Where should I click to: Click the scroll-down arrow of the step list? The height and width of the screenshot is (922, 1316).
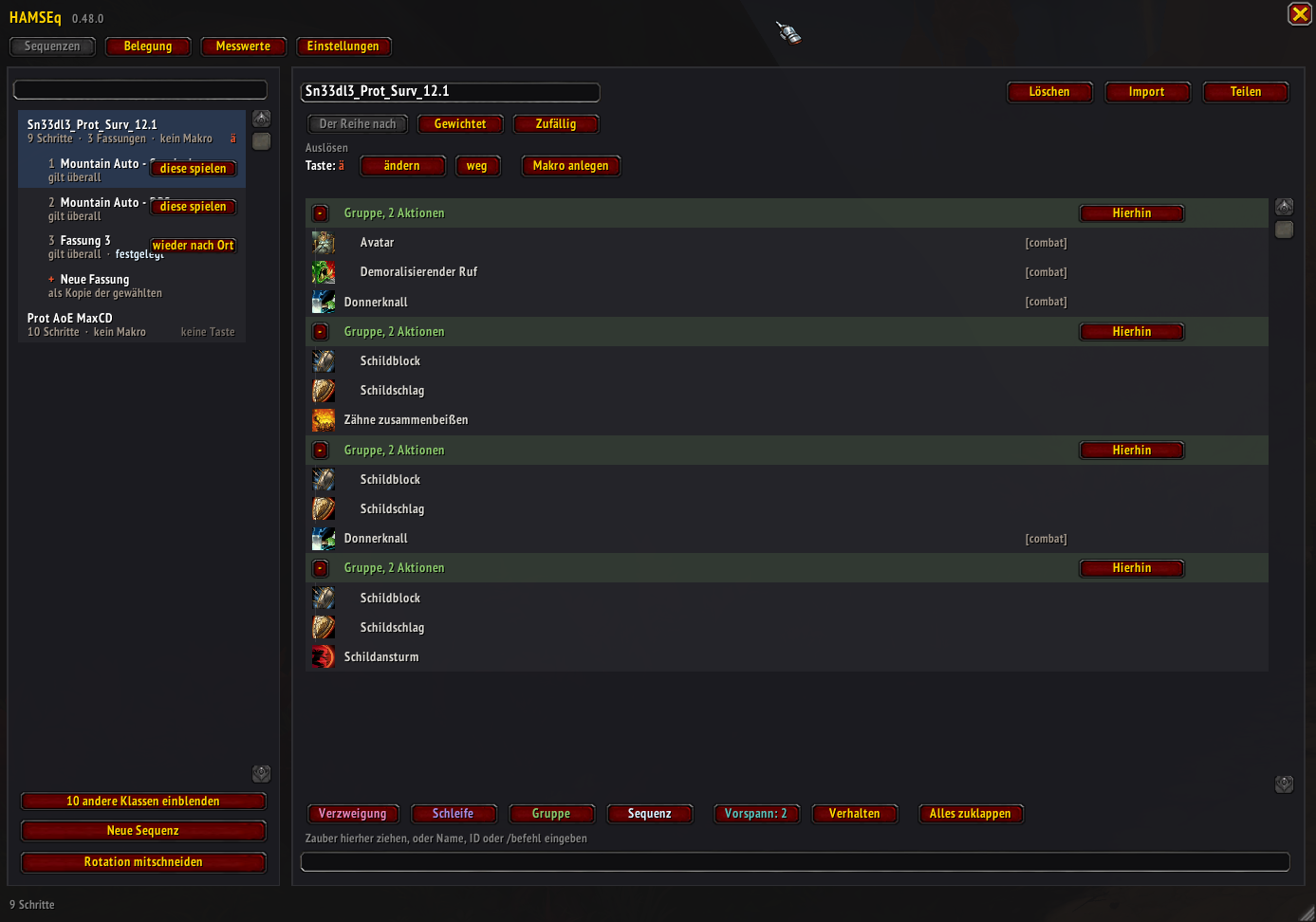click(1285, 784)
